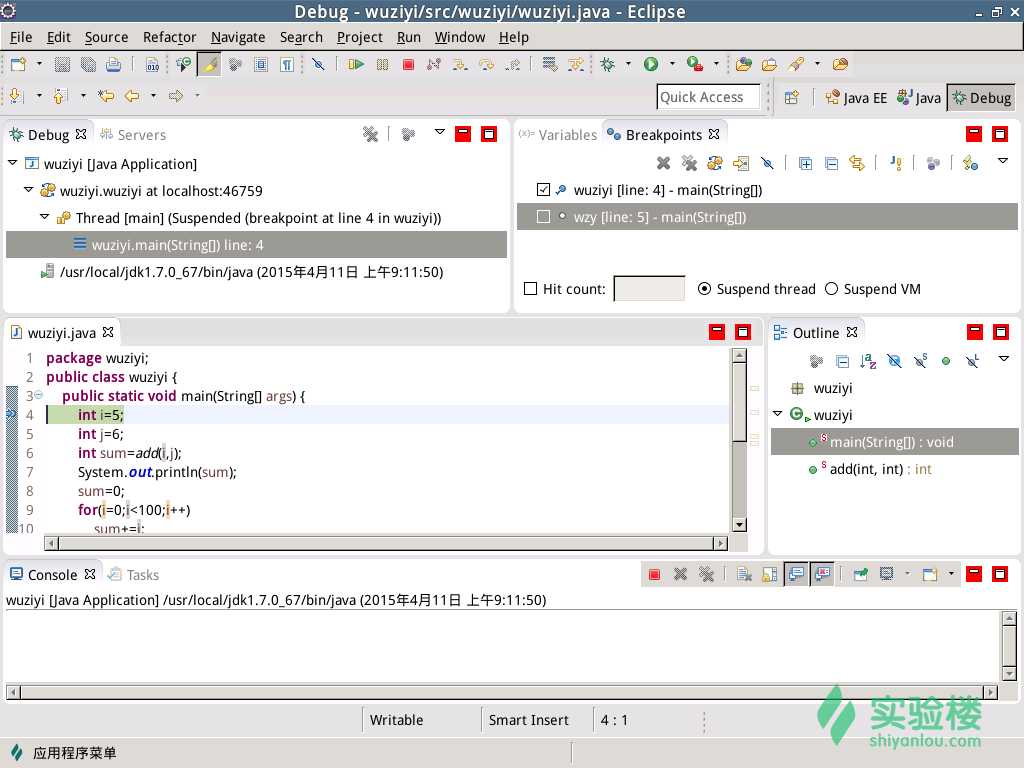Image resolution: width=1024 pixels, height=768 pixels.
Task: Remove selected breakpoint in Breakpoints view
Action: [664, 163]
